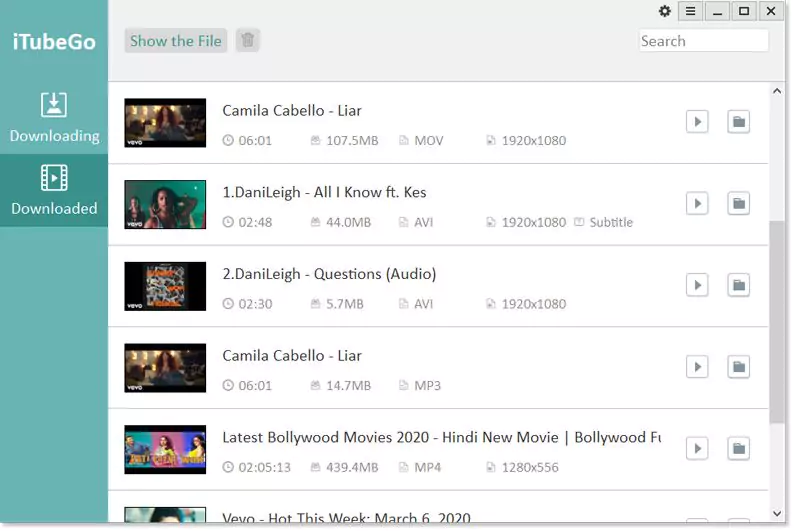Play Latest Bollywood Movies 2020 video
The image size is (800, 531).
pos(697,448)
